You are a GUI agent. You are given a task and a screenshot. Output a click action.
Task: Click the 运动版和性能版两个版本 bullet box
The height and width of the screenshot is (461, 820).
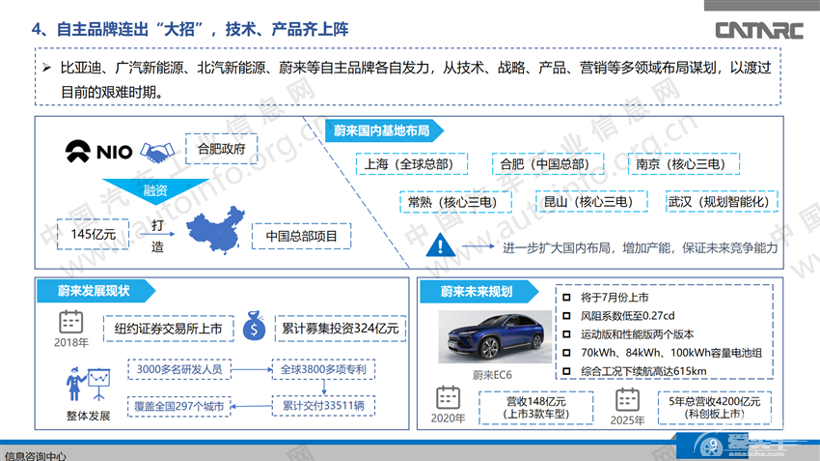point(566,334)
